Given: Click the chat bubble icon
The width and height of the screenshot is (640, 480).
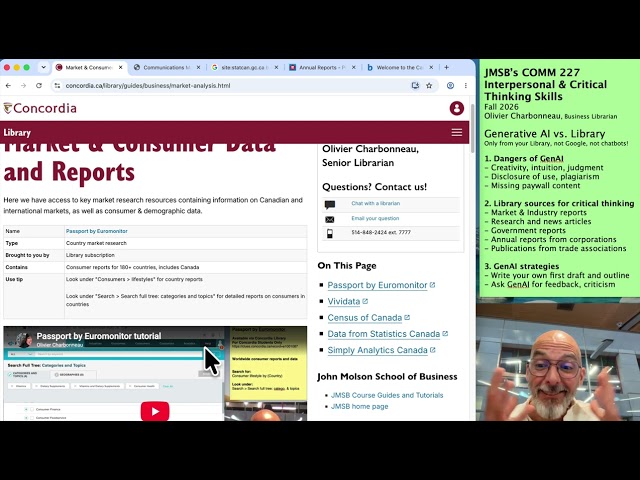Looking at the screenshot, I should click(330, 204).
